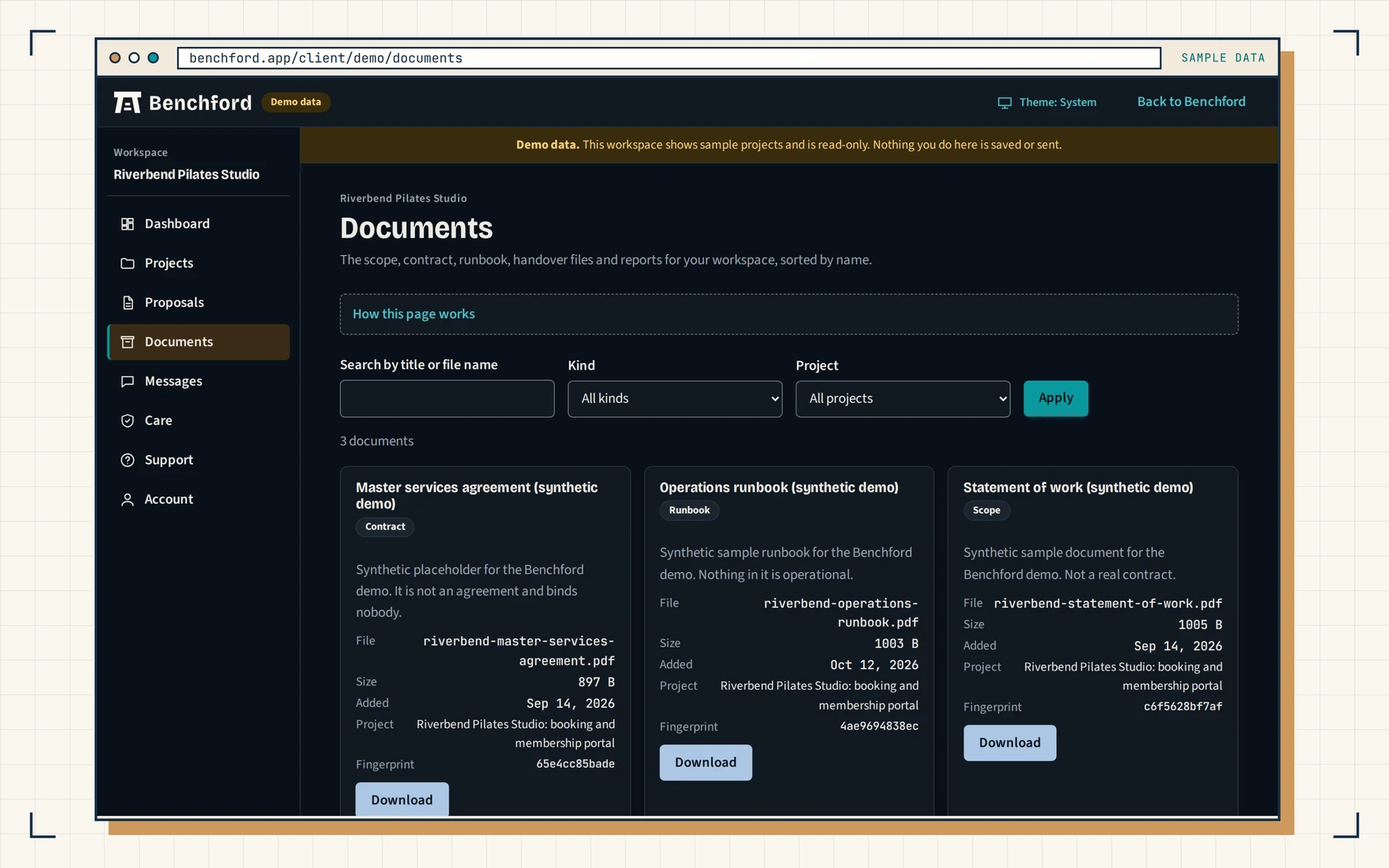Screen dimensions: 1389x868
Task: Download the Master services agreement
Action: tap(402, 799)
